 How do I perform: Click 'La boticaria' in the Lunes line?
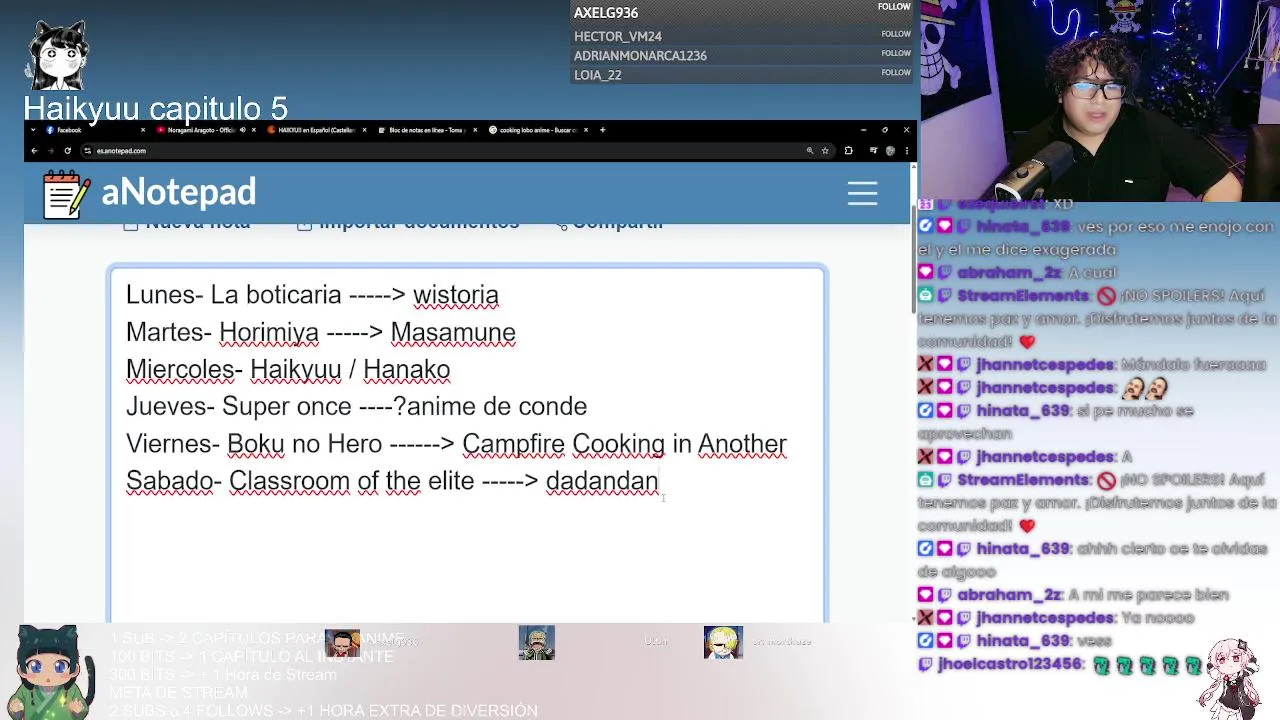pyautogui.click(x=276, y=295)
